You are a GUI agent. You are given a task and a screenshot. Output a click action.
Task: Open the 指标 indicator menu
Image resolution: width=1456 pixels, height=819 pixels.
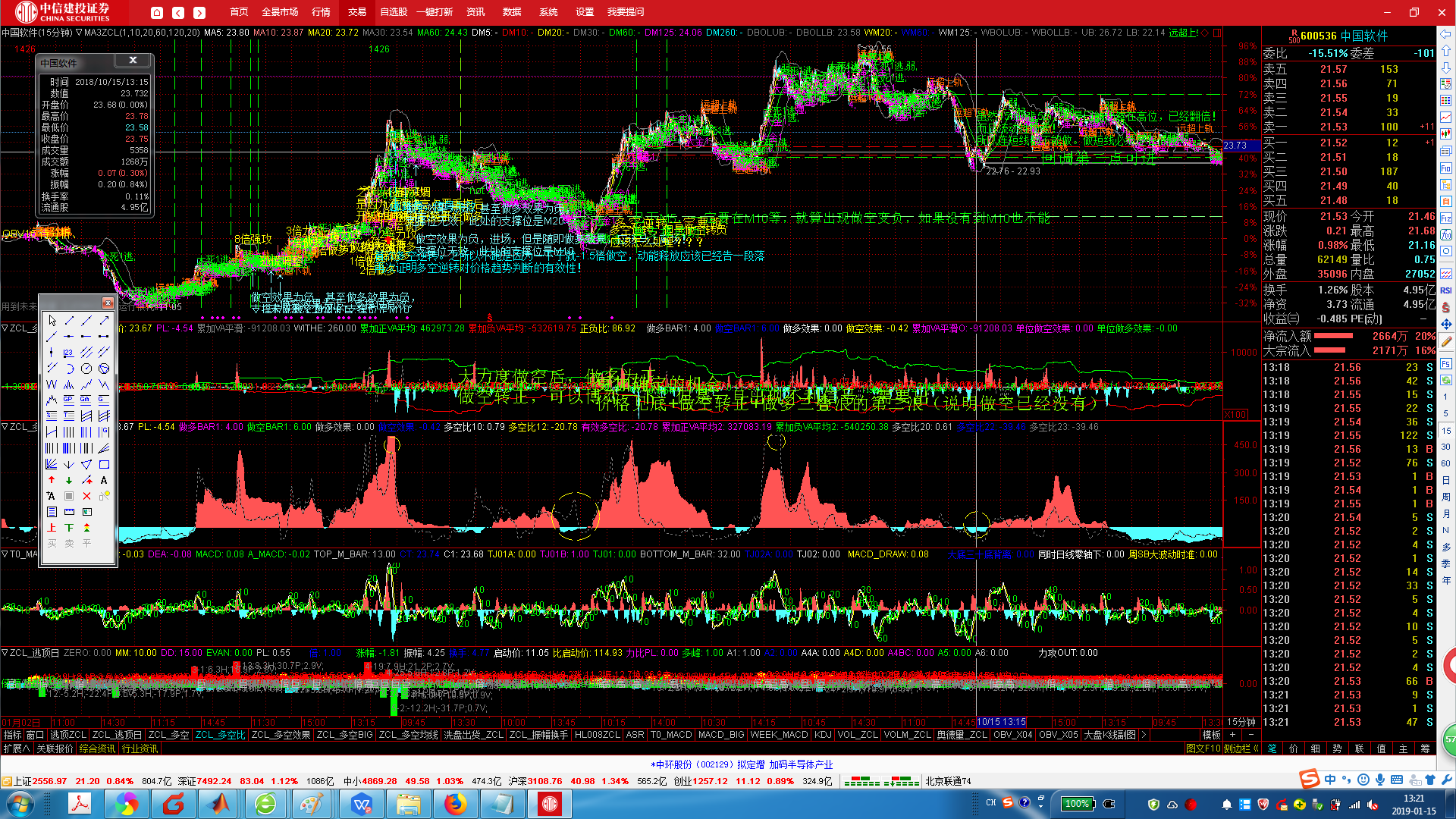(12, 735)
